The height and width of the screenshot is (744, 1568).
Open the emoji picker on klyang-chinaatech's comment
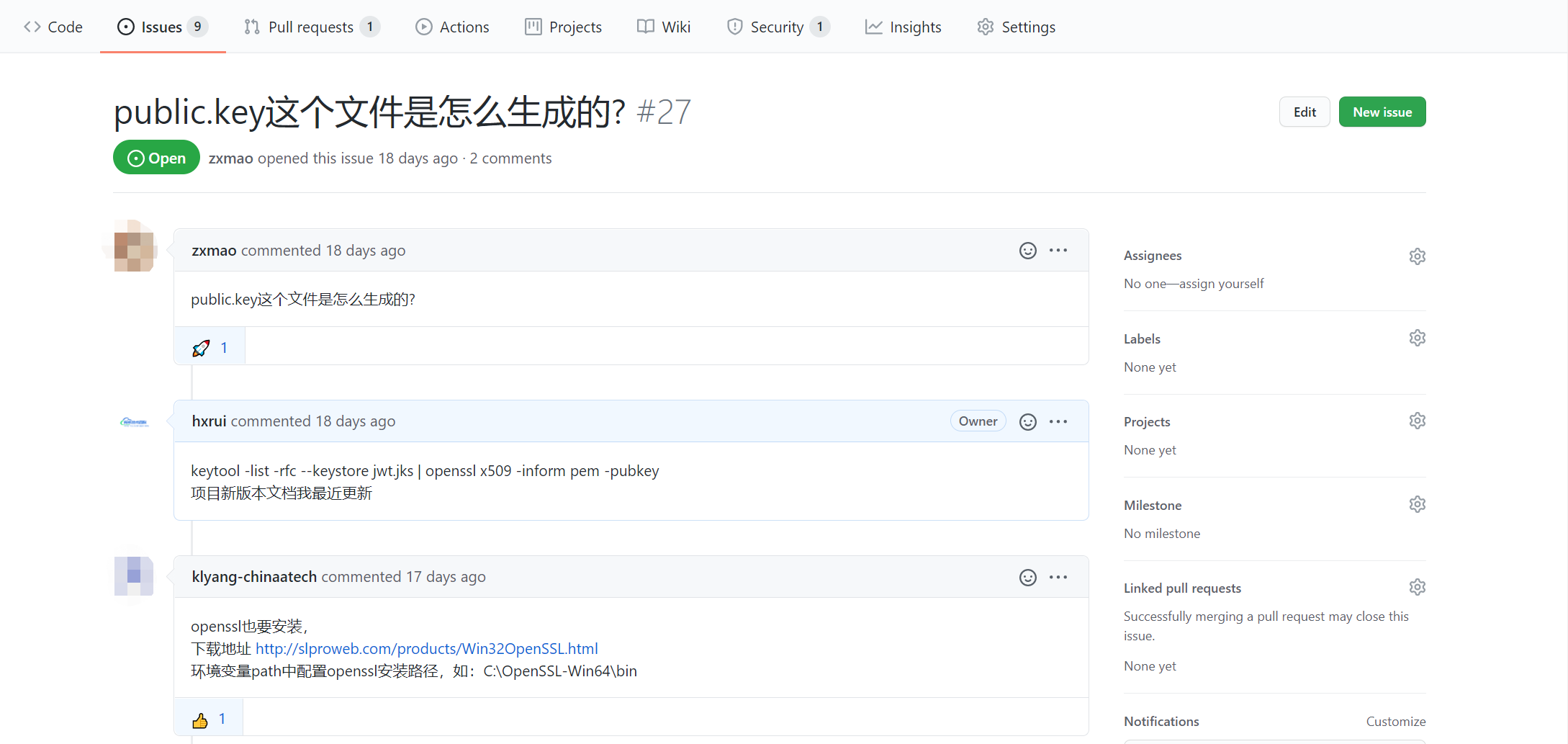pyautogui.click(x=1027, y=577)
